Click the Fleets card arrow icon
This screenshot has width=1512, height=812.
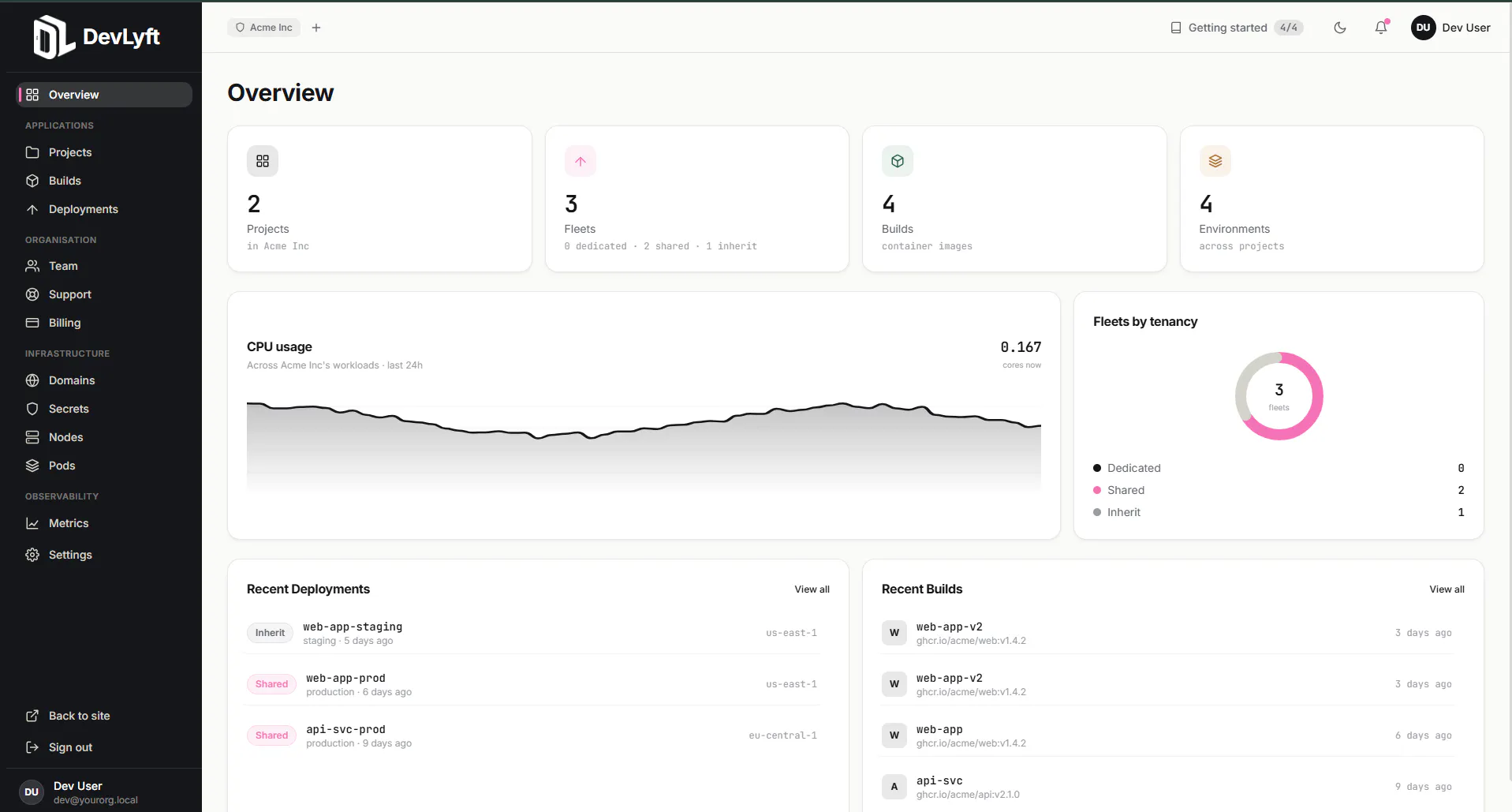pyautogui.click(x=581, y=161)
